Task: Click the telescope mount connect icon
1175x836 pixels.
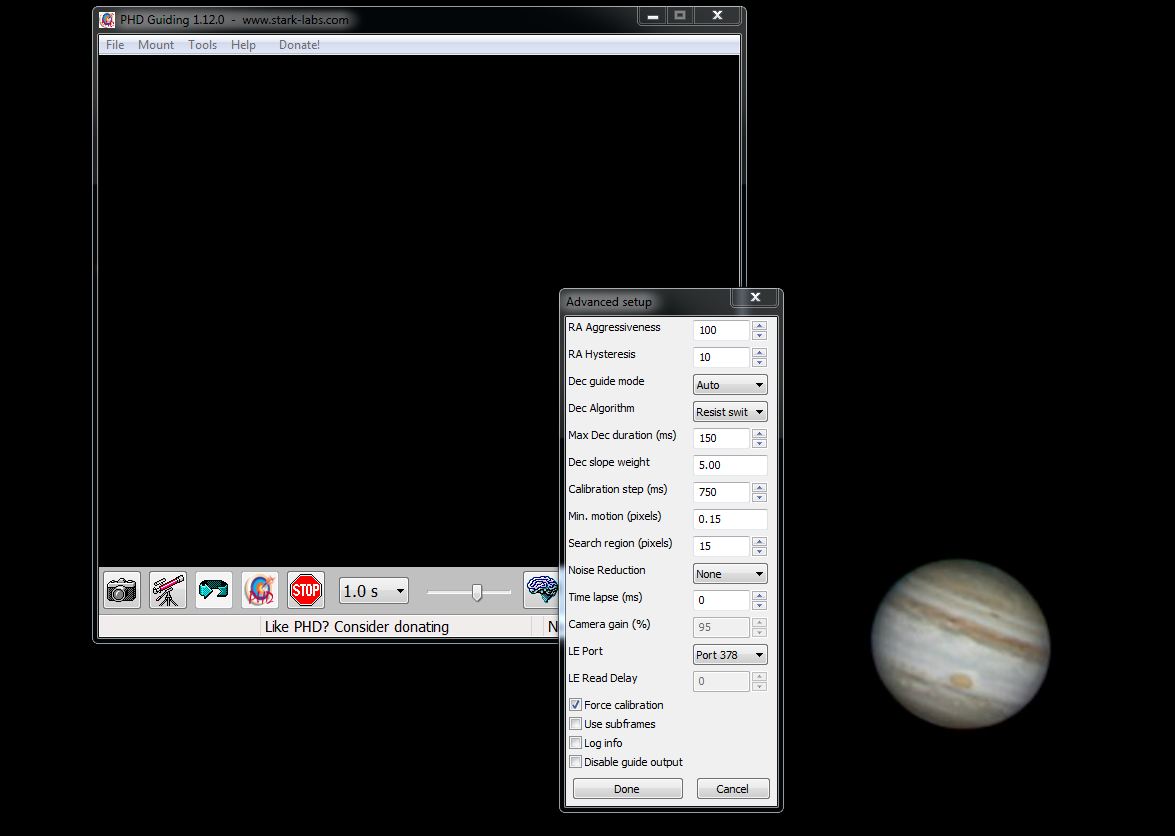Action: click(168, 590)
